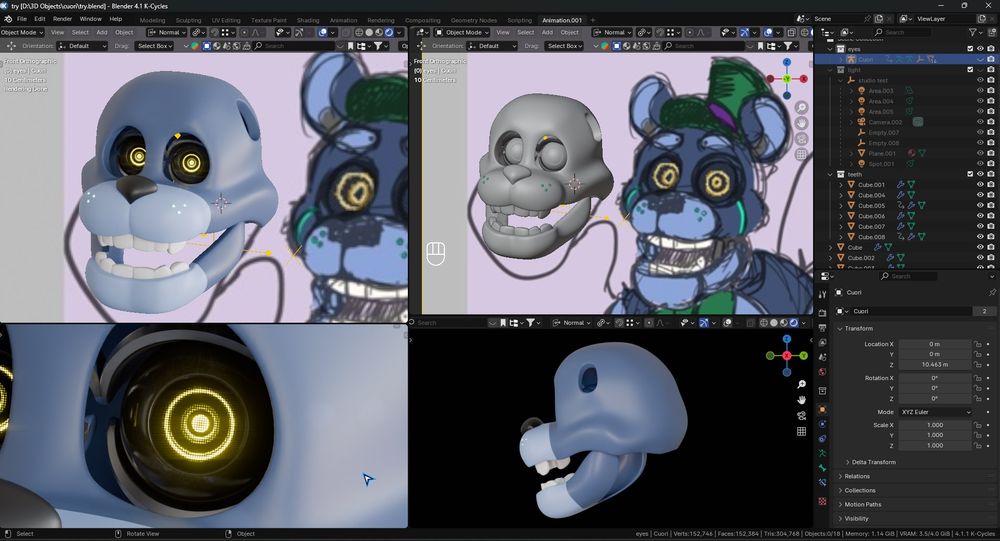Select the Cuori object in the outliner
Image resolution: width=1000 pixels, height=541 pixels.
[865, 59]
